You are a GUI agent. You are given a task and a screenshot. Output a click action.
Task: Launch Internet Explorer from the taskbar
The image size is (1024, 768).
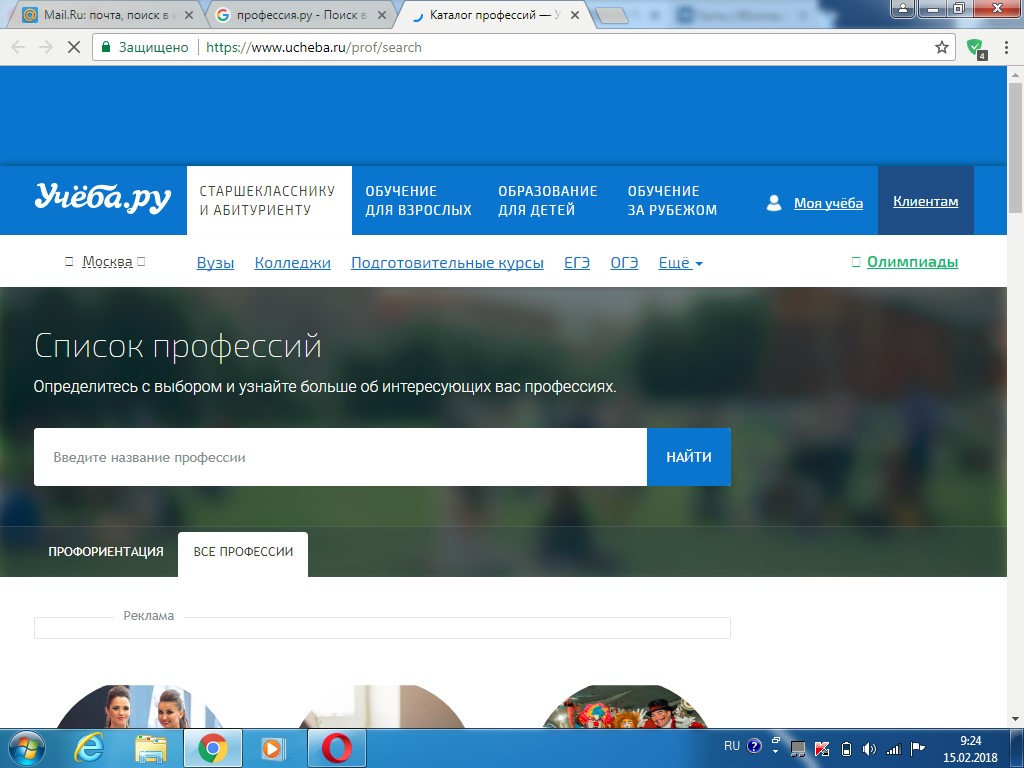pos(88,748)
